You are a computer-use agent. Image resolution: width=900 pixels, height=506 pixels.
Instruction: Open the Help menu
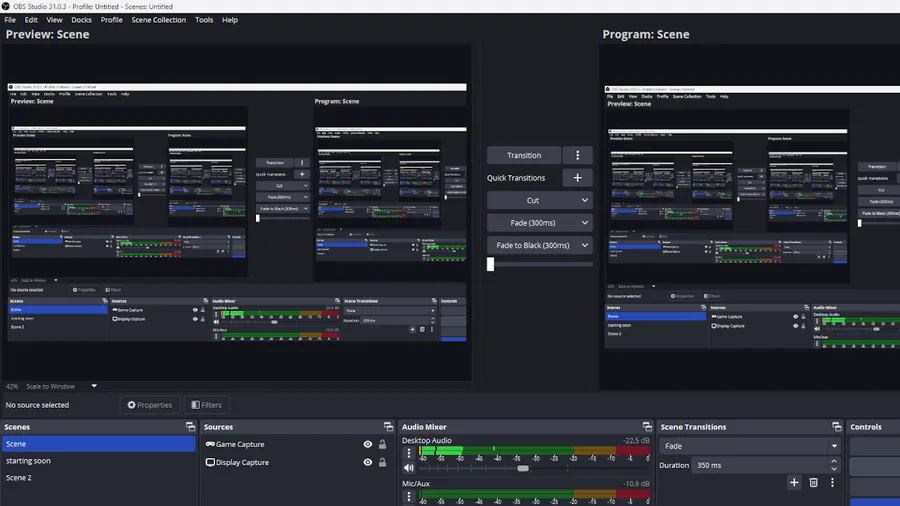coord(230,20)
